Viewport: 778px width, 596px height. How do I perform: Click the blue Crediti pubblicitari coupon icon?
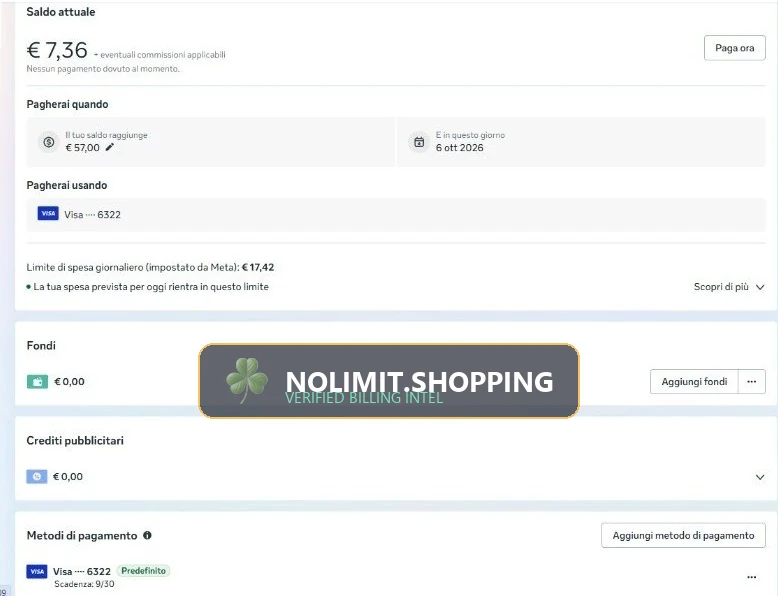pyautogui.click(x=37, y=476)
